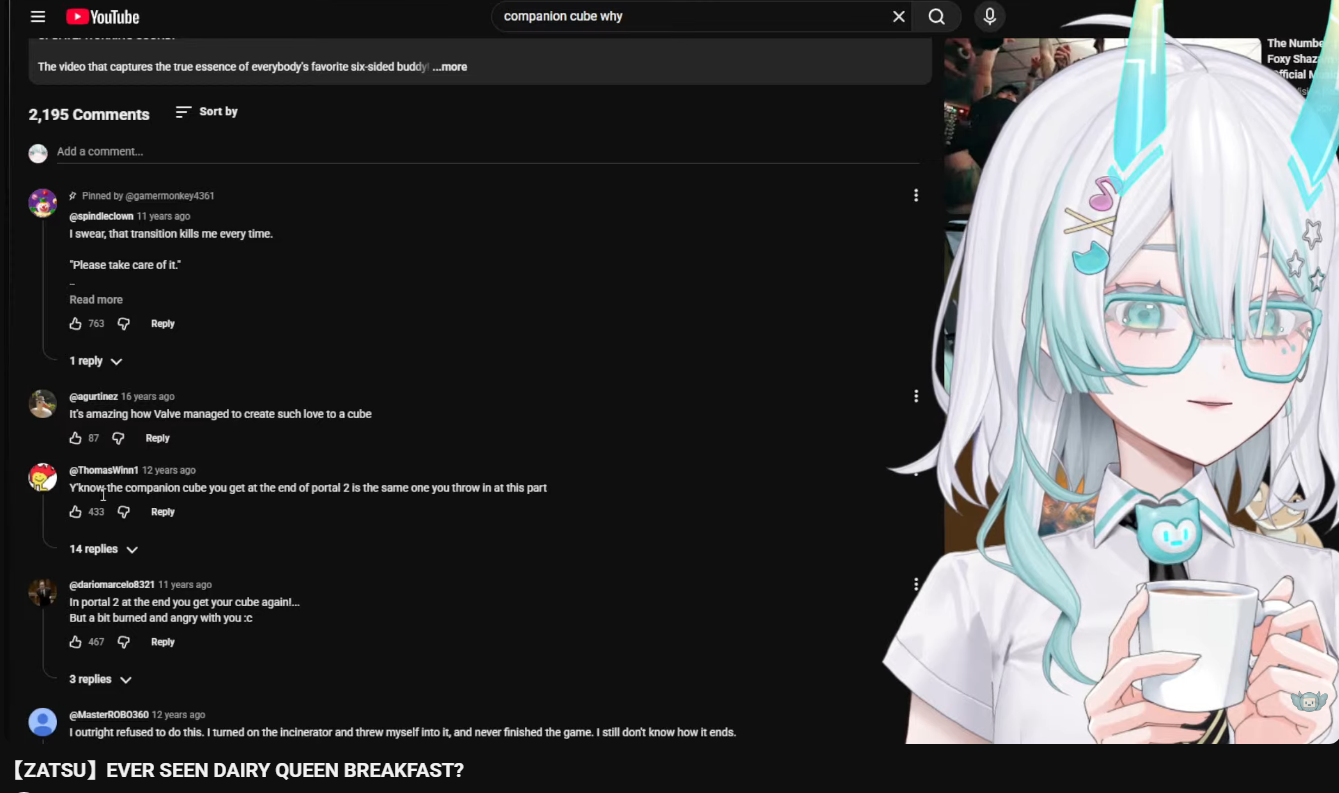Like the @agurtinez comment about Valve
This screenshot has width=1339, height=793.
(x=75, y=438)
